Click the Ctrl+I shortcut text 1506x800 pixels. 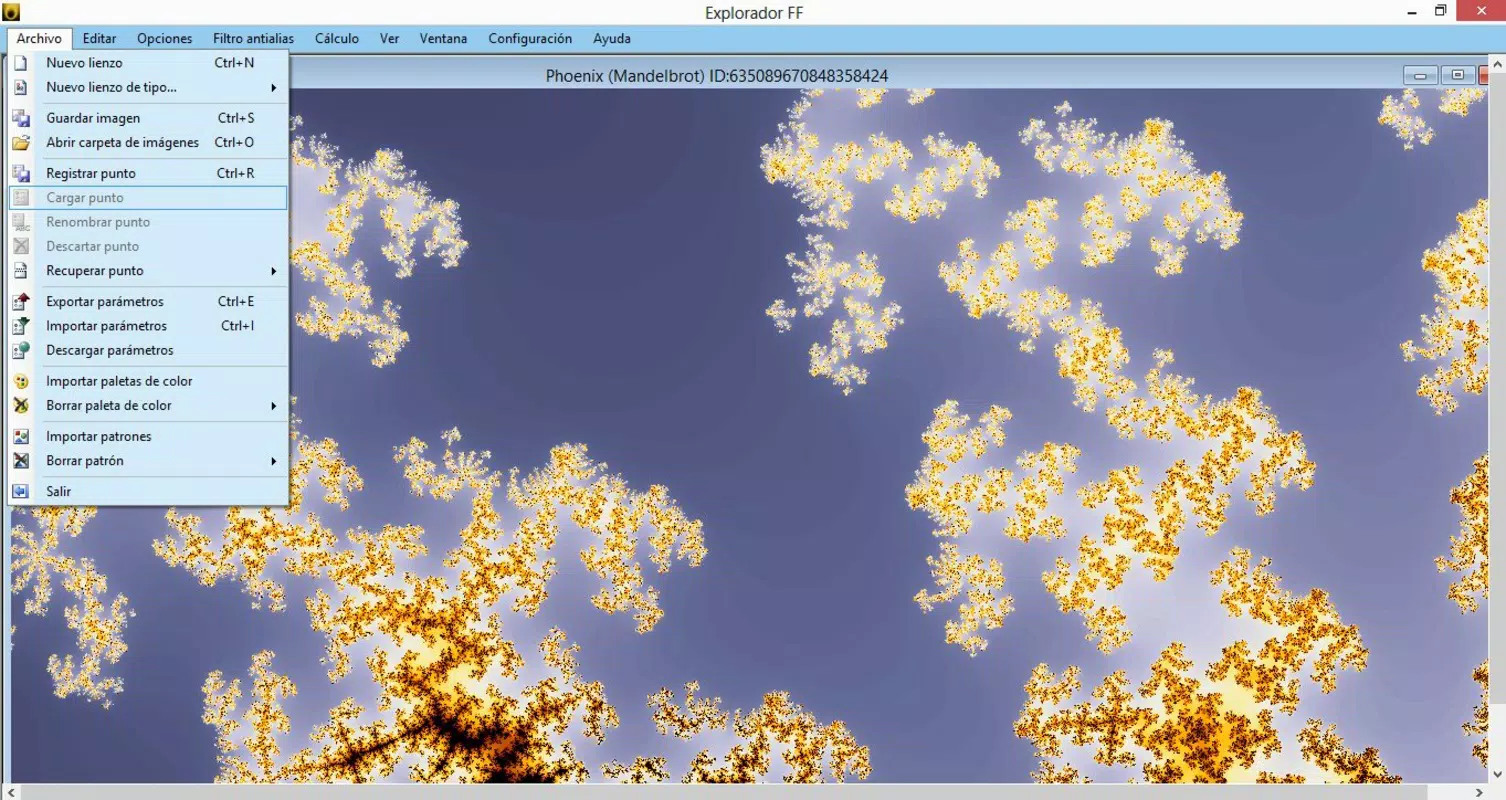(237, 326)
